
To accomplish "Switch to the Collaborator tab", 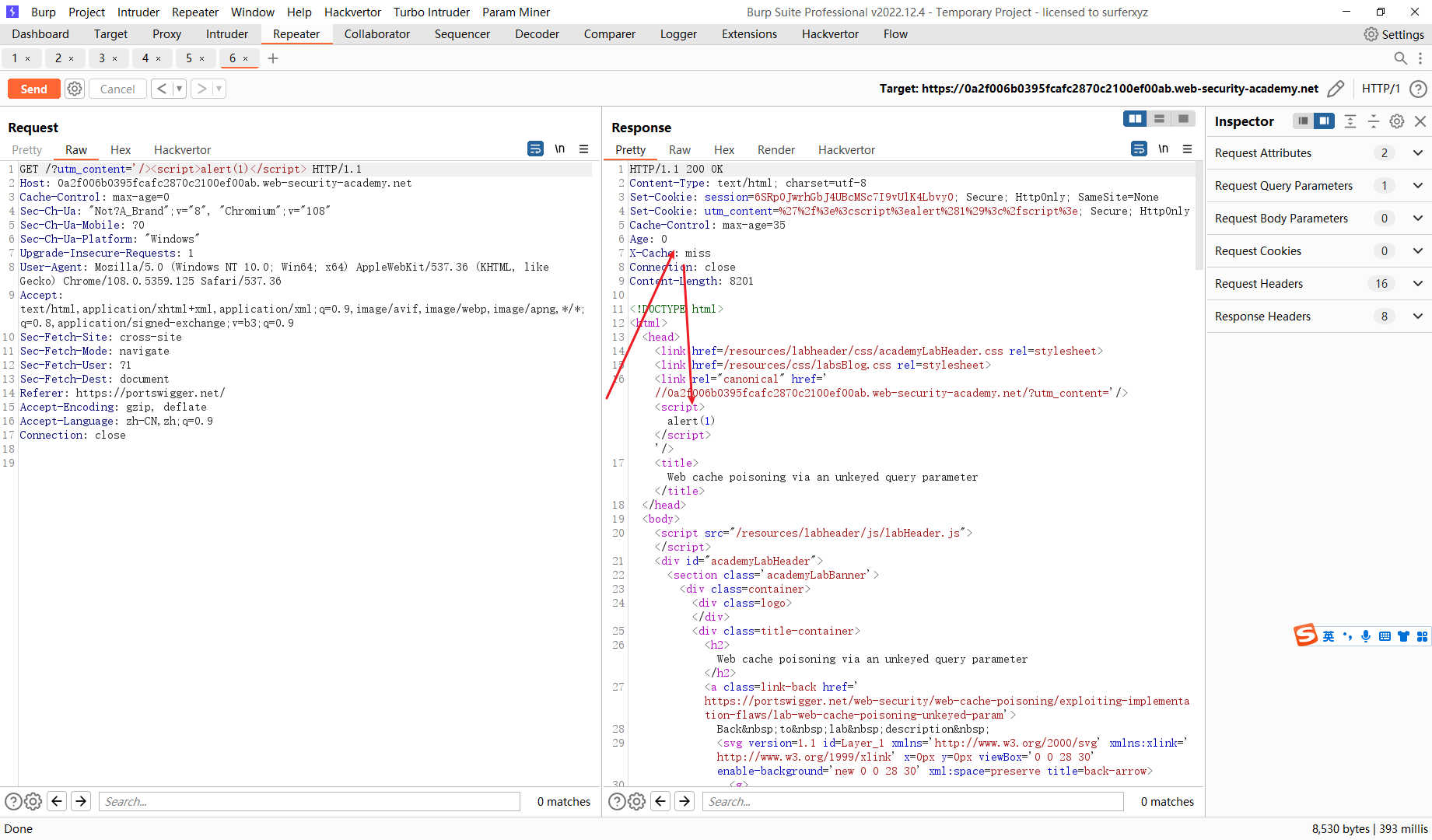I will tap(377, 34).
